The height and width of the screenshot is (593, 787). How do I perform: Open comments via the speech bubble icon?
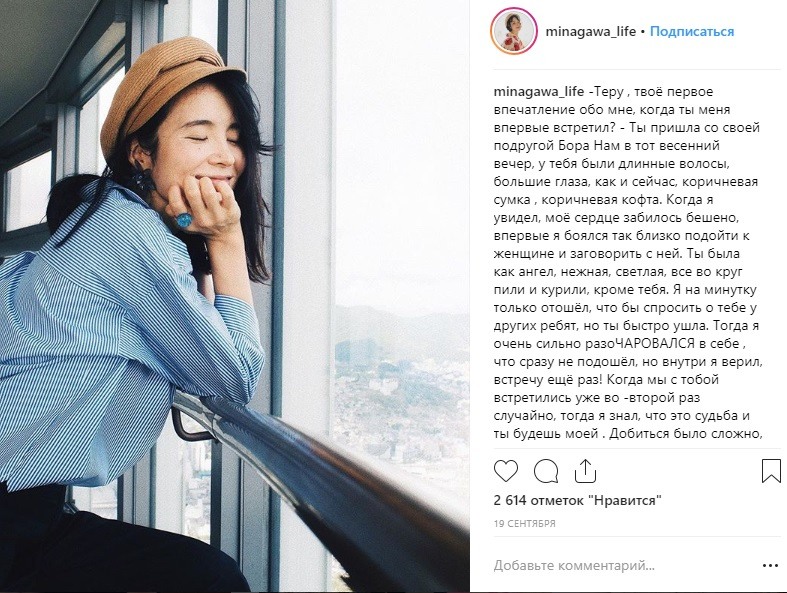click(546, 471)
